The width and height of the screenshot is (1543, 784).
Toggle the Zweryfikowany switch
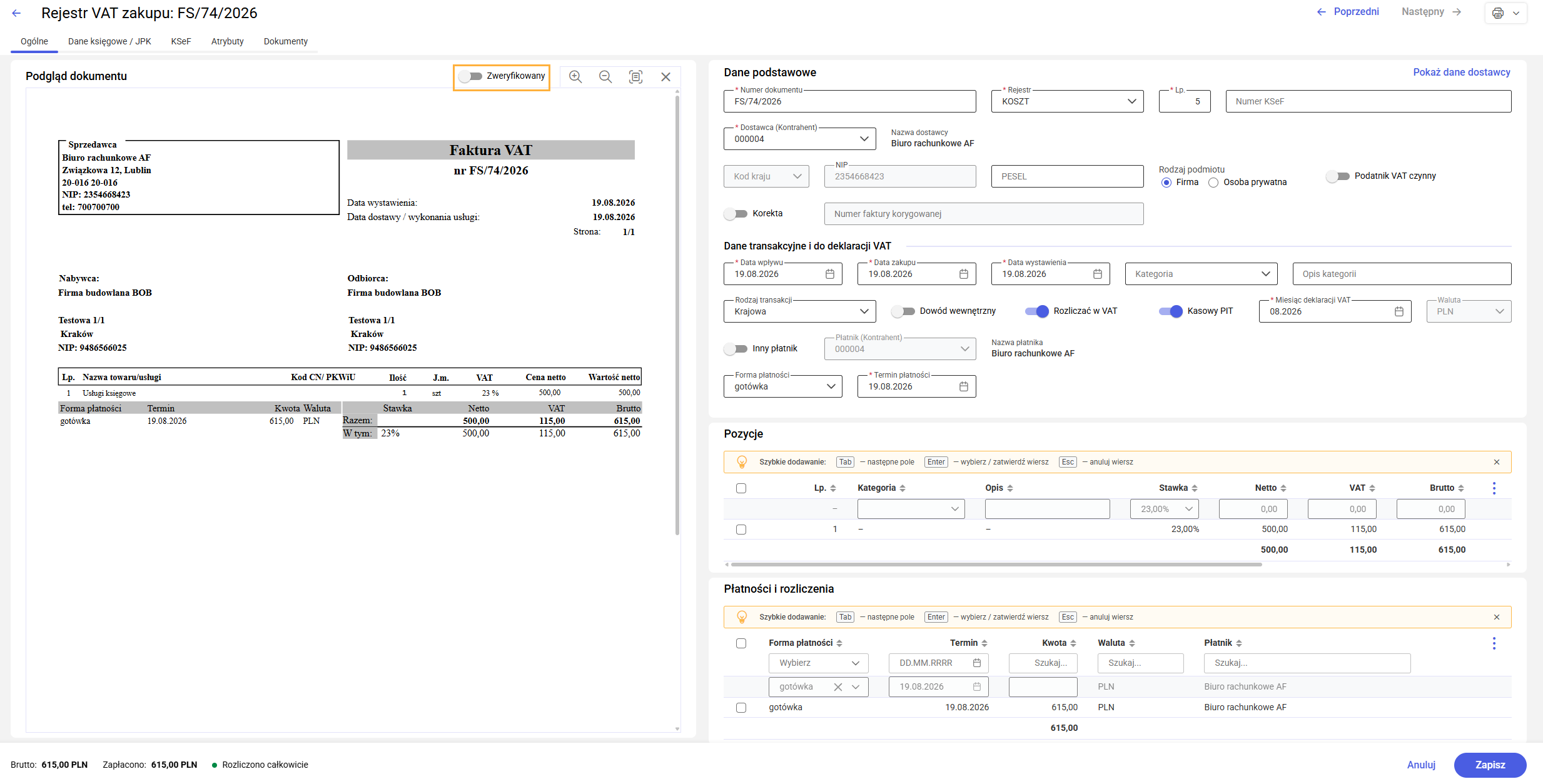(x=470, y=76)
